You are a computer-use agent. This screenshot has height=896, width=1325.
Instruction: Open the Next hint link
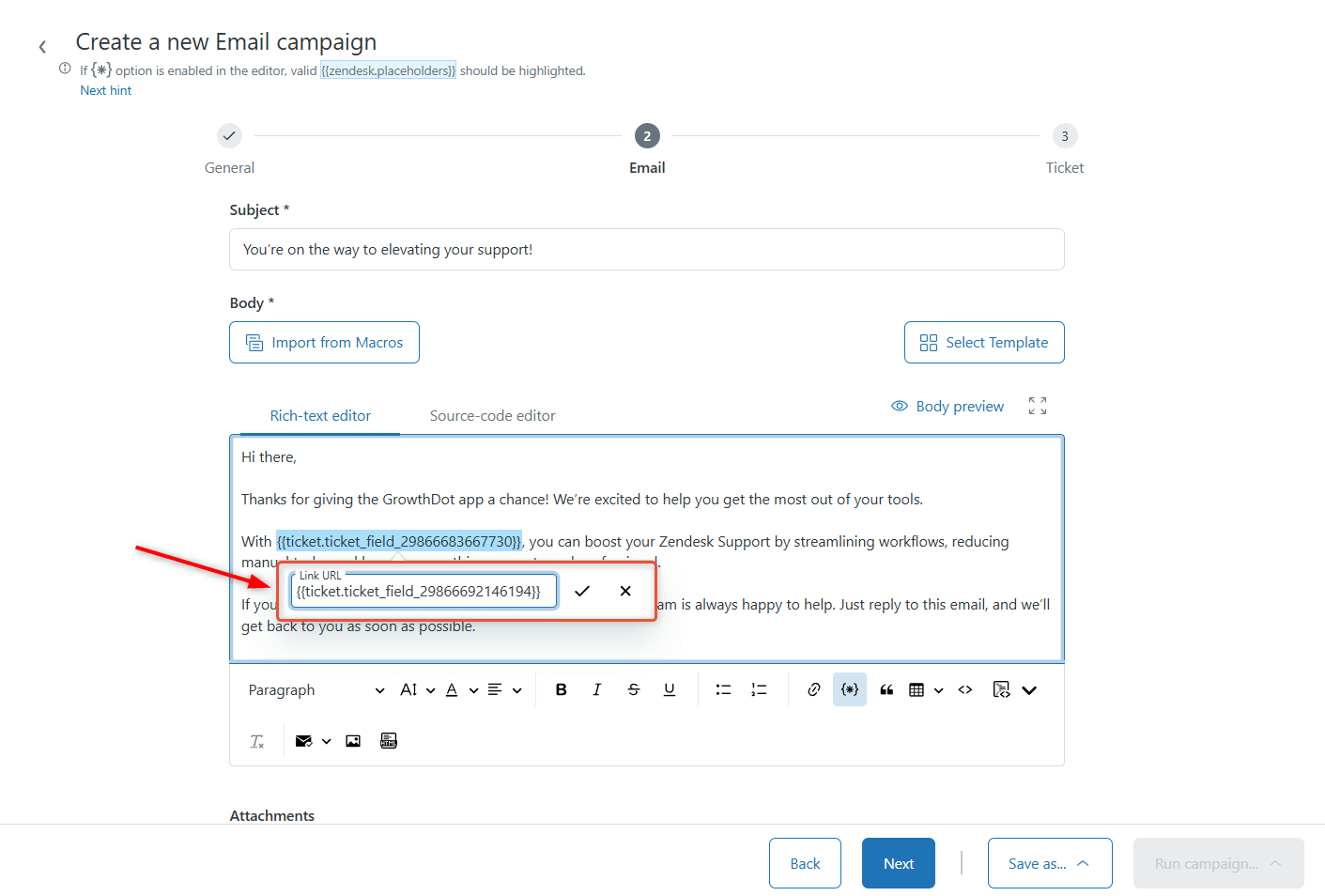pos(106,91)
